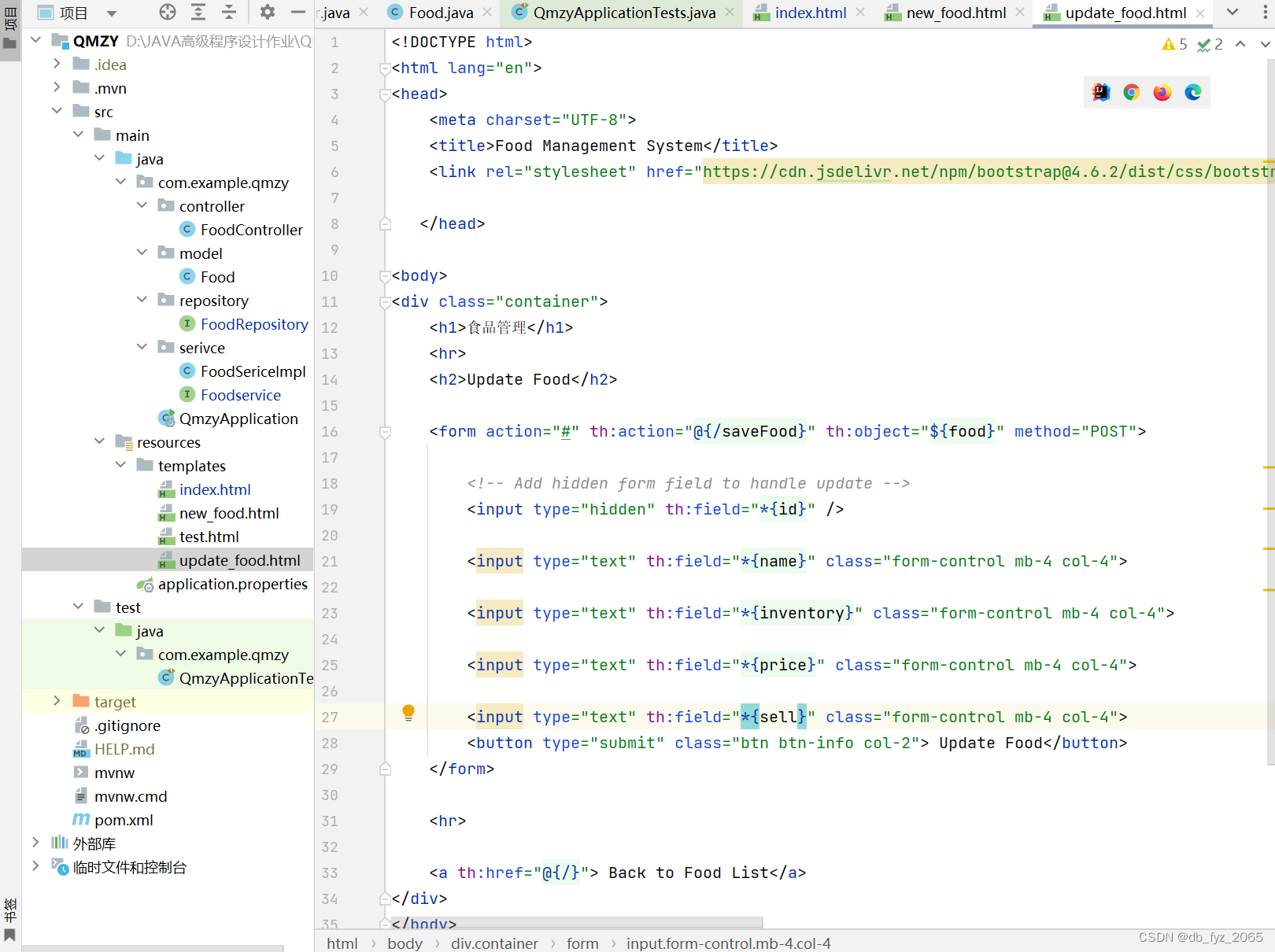Close the update_food.html tab
The height and width of the screenshot is (952, 1275).
coord(1200,13)
